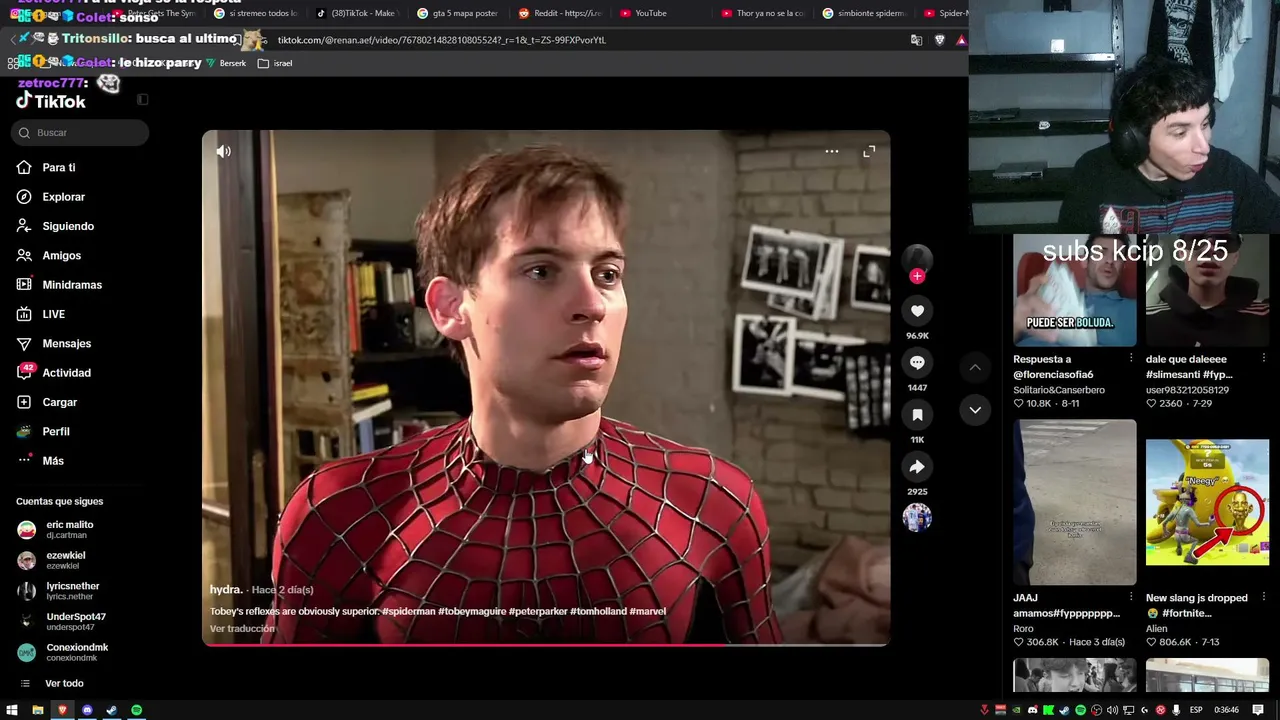The height and width of the screenshot is (720, 1280).
Task: Switch to the Reddit browser tab
Action: pyautogui.click(x=559, y=13)
